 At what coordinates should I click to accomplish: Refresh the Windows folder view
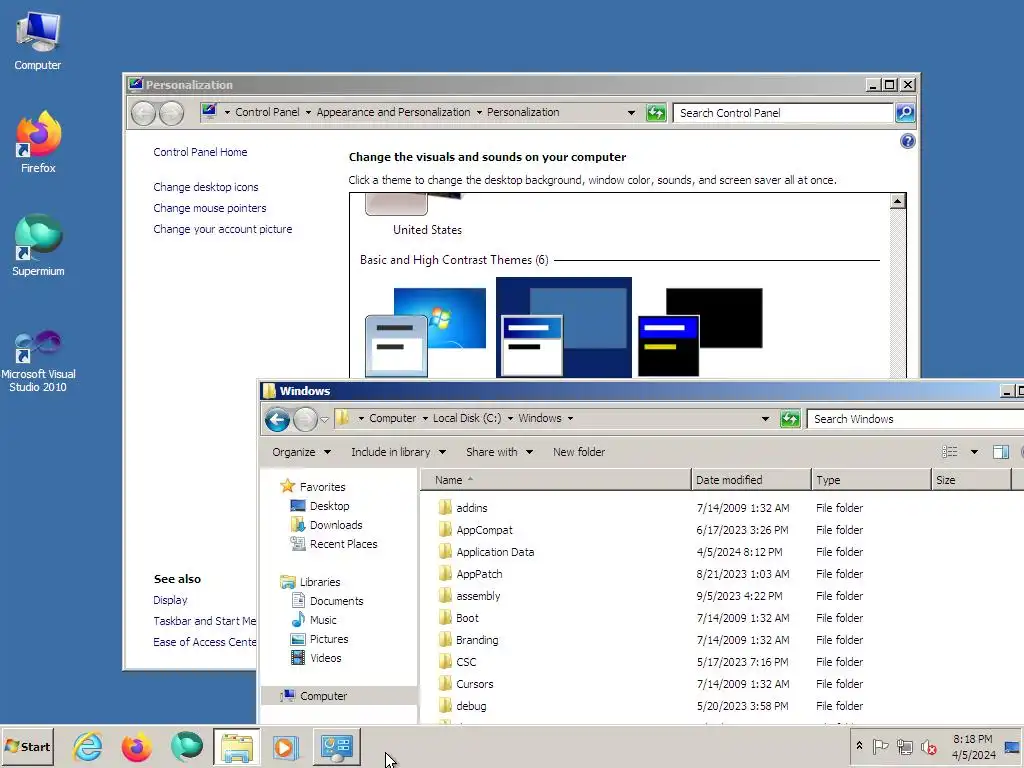point(790,419)
